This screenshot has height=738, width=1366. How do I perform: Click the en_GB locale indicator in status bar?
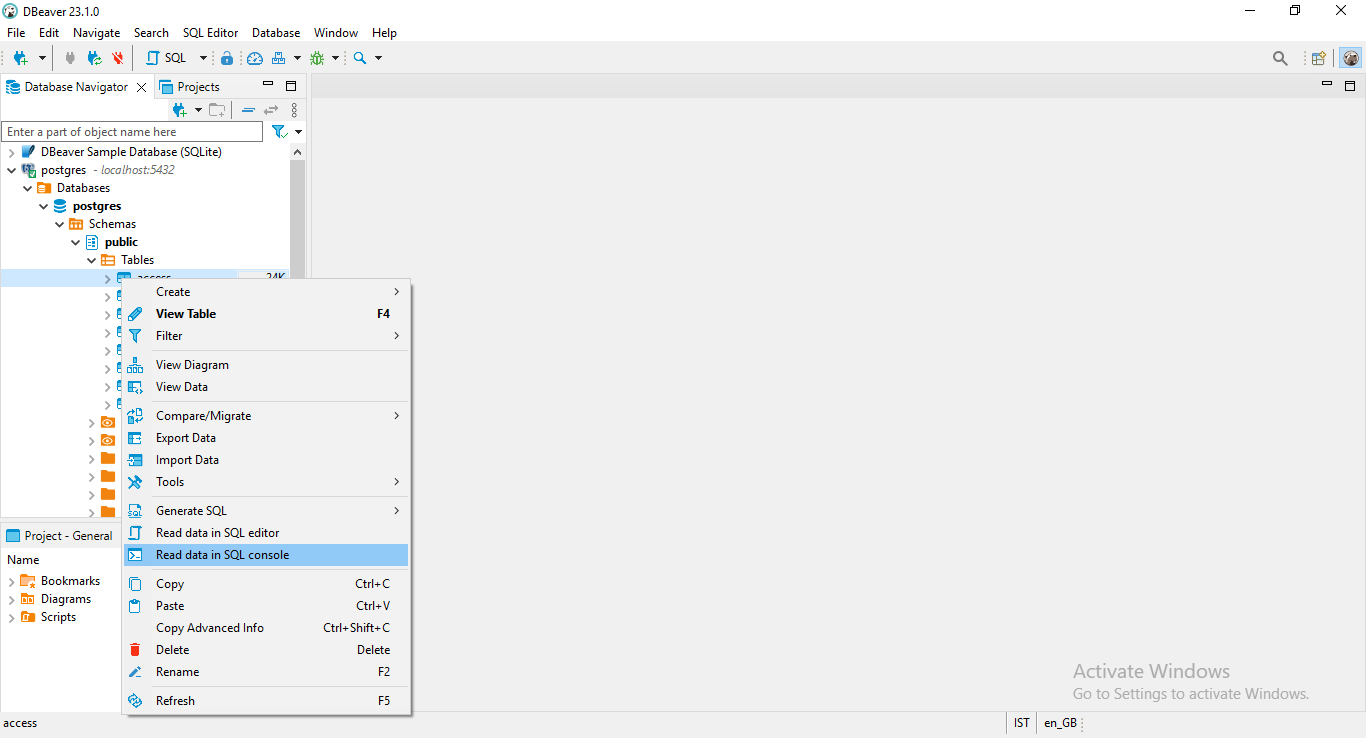1060,722
